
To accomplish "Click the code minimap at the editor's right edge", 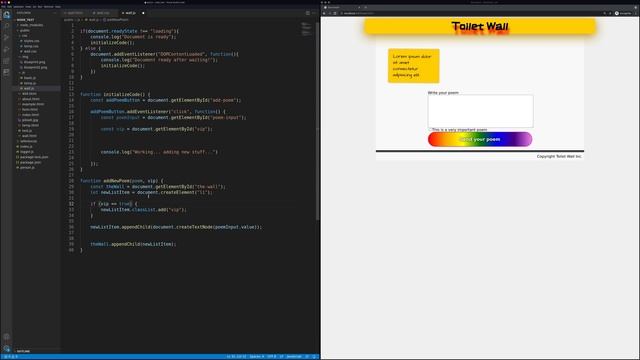I will click(307, 29).
